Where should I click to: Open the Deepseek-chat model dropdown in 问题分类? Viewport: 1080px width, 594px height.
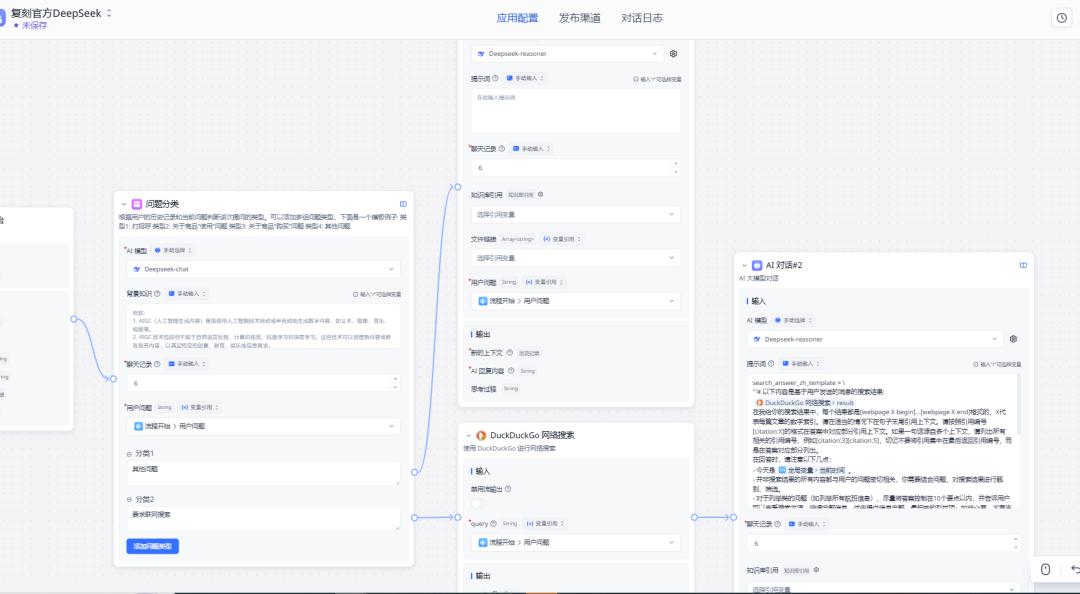pos(263,269)
